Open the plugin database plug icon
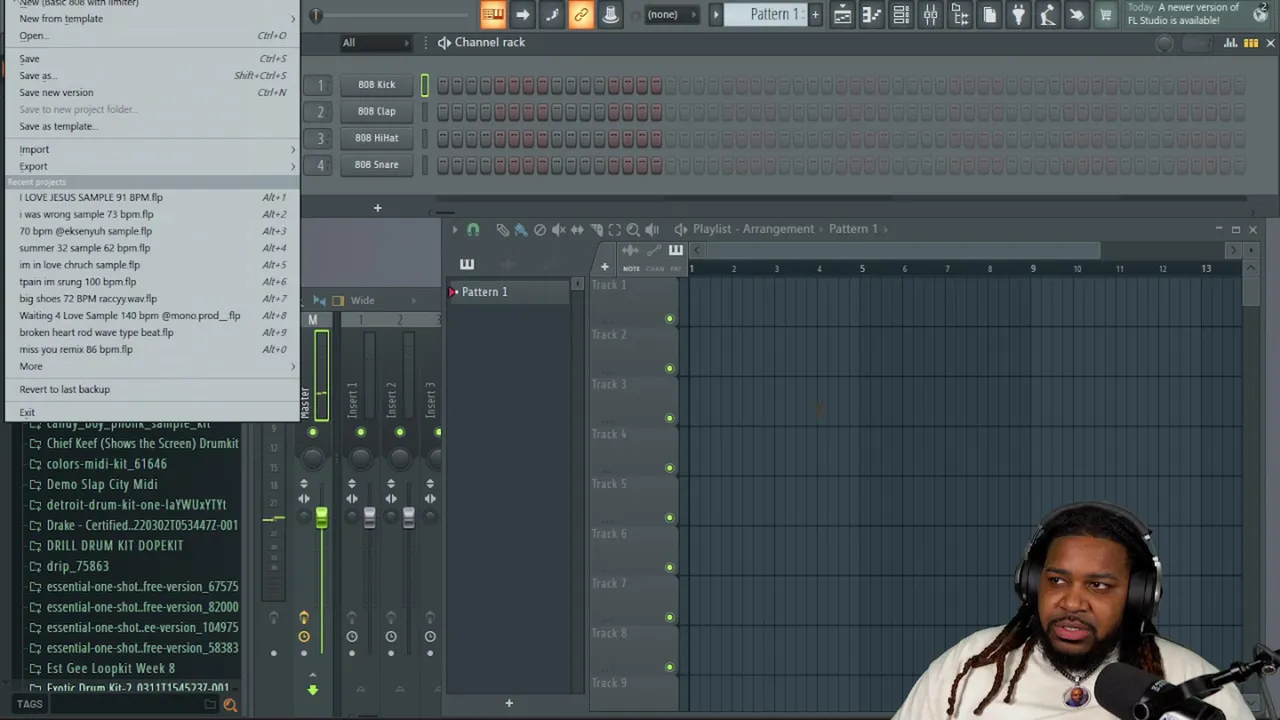The image size is (1280, 720). pos(1018,14)
